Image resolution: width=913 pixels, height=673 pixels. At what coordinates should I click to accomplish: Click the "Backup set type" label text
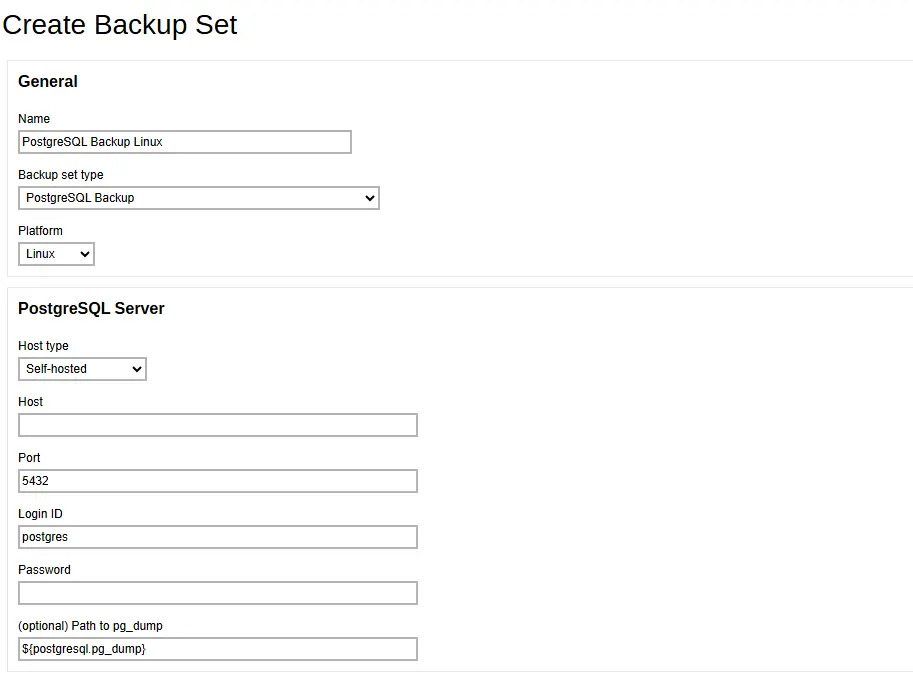[x=61, y=175]
